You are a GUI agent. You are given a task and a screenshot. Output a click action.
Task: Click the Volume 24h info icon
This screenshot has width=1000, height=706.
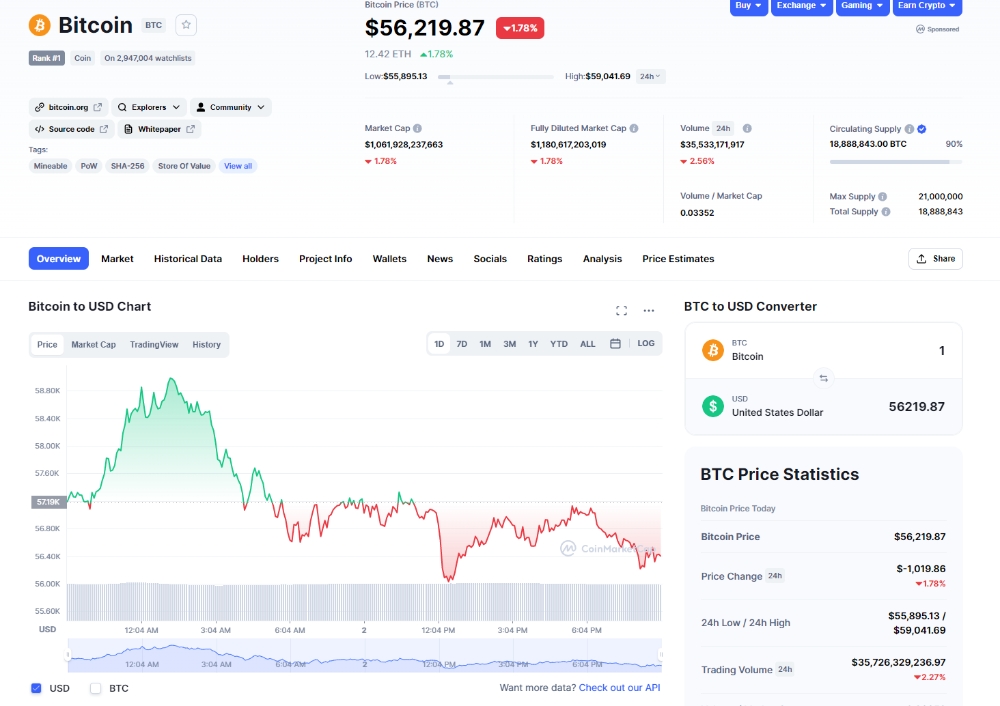coord(747,128)
